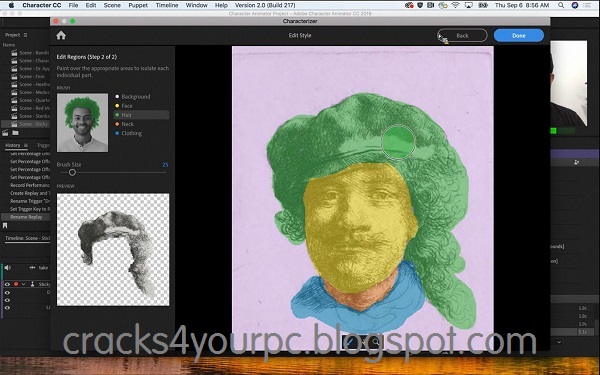Open the Window menu
600x375 pixels.
(197, 5)
